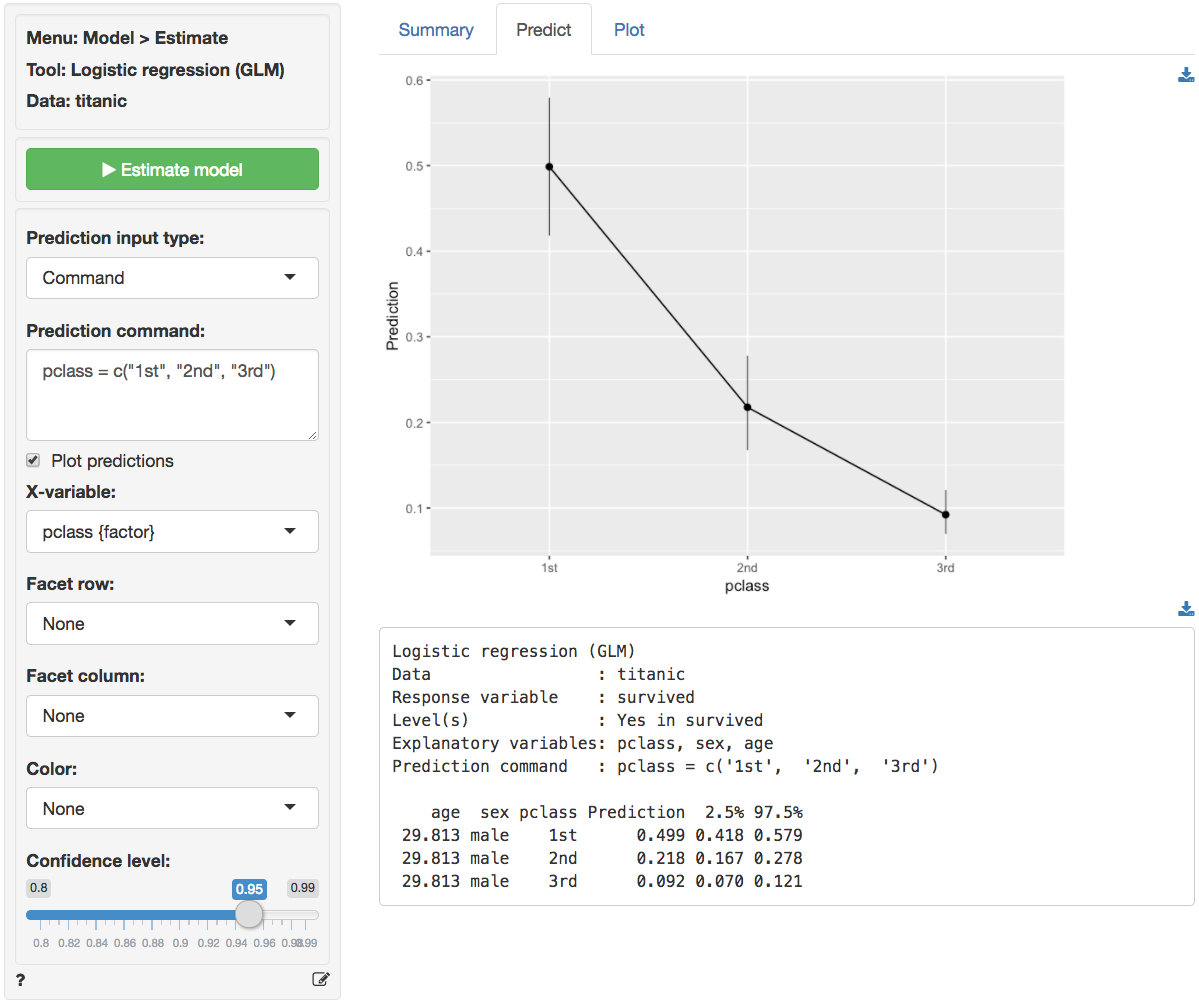Open the Facet column dropdown
1199x1003 pixels.
pos(172,716)
